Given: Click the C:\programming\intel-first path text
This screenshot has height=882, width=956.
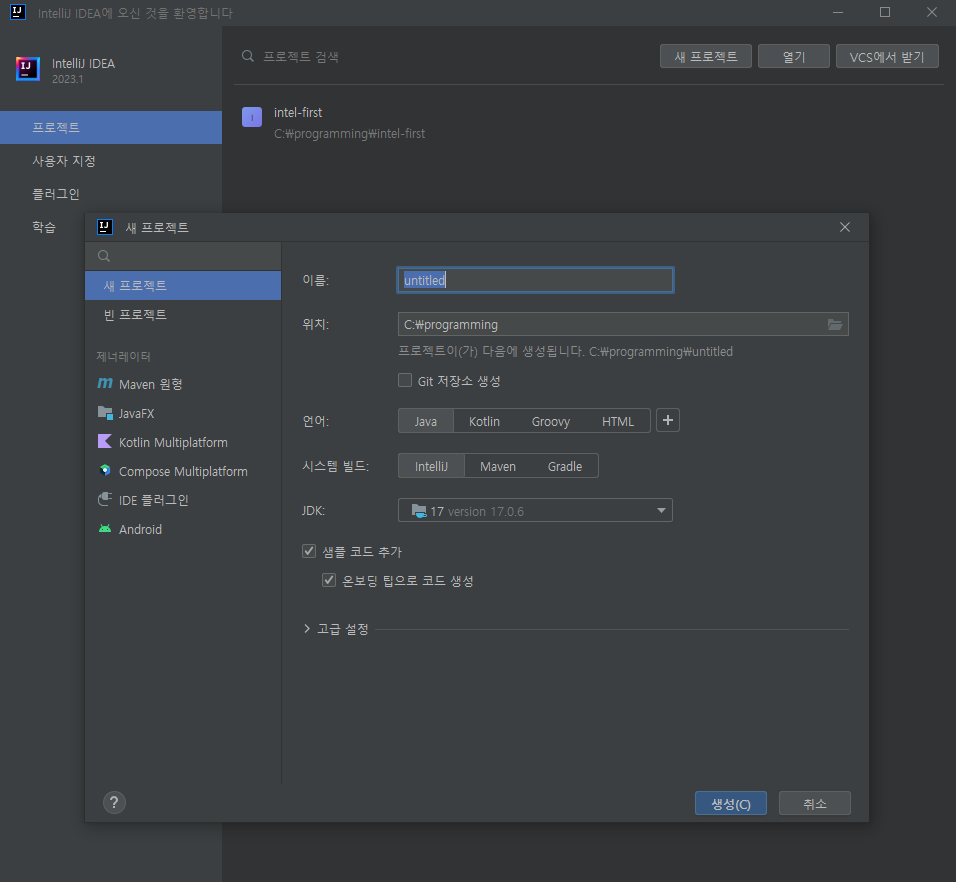Looking at the screenshot, I should [x=349, y=133].
